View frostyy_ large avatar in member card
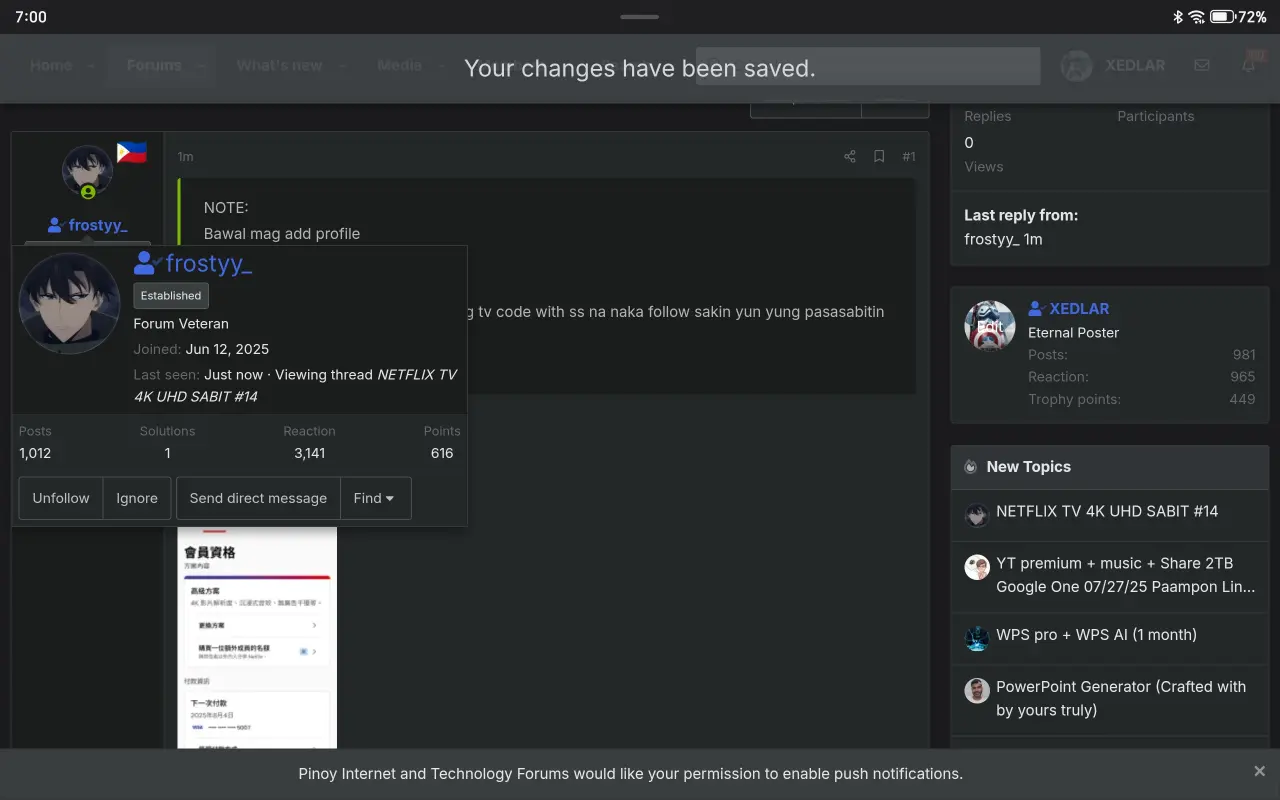Image resolution: width=1280 pixels, height=800 pixels. (x=70, y=303)
